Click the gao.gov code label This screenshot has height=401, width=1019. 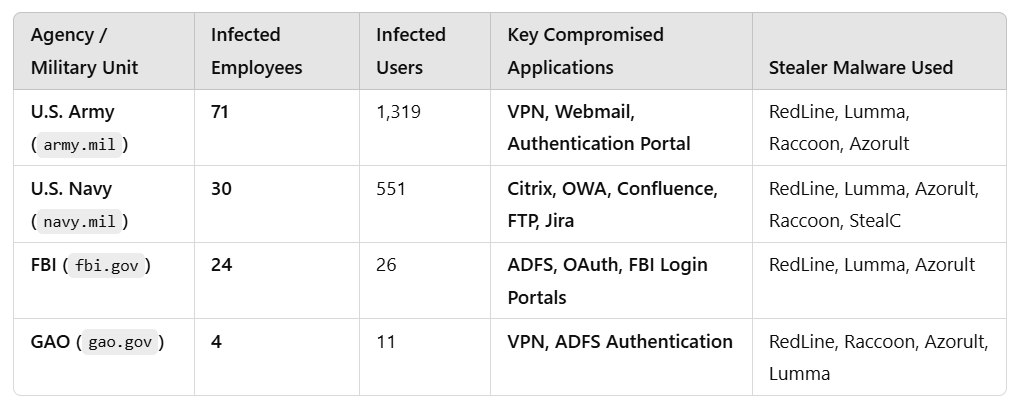[120, 343]
